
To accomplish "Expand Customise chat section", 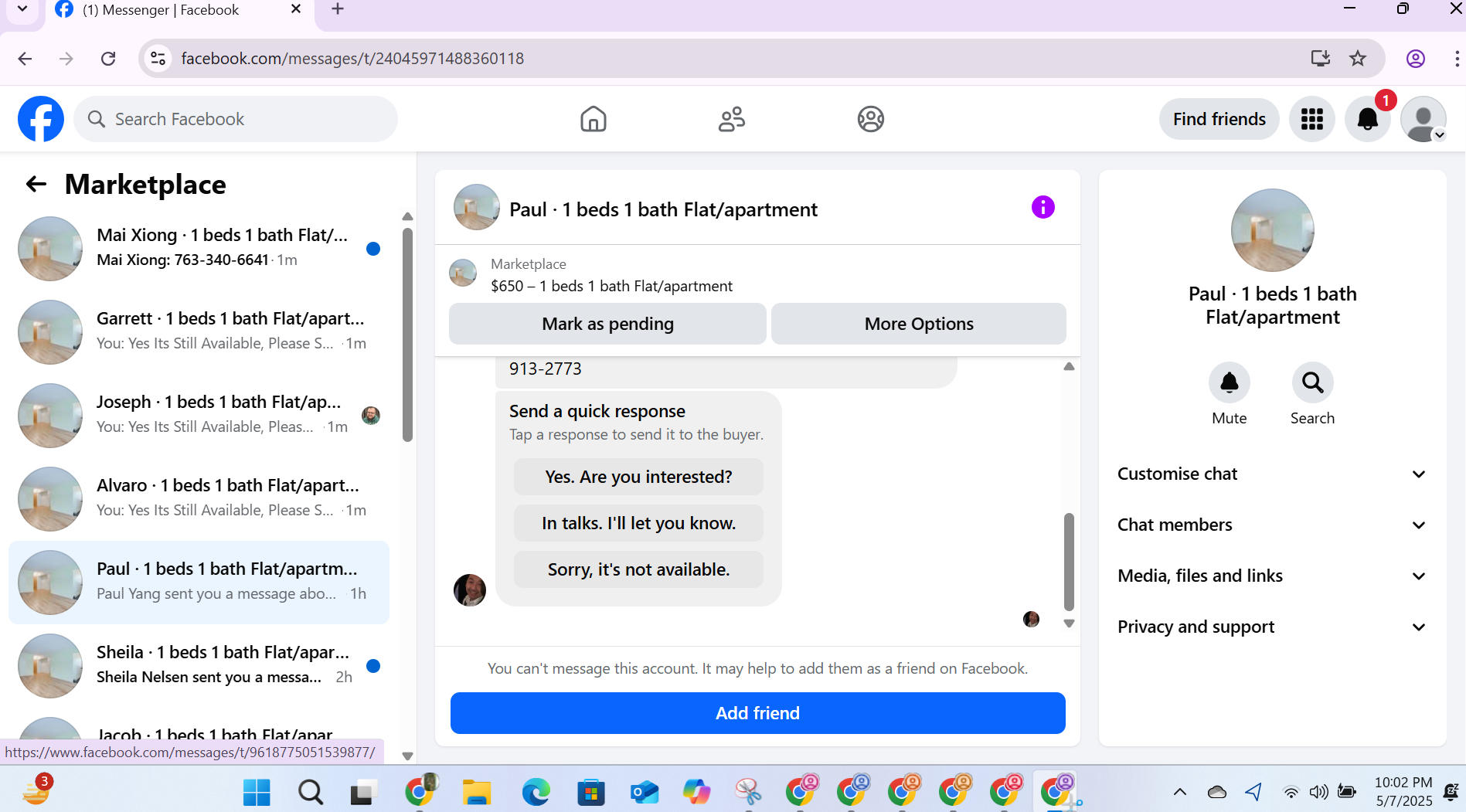I will click(x=1272, y=474).
